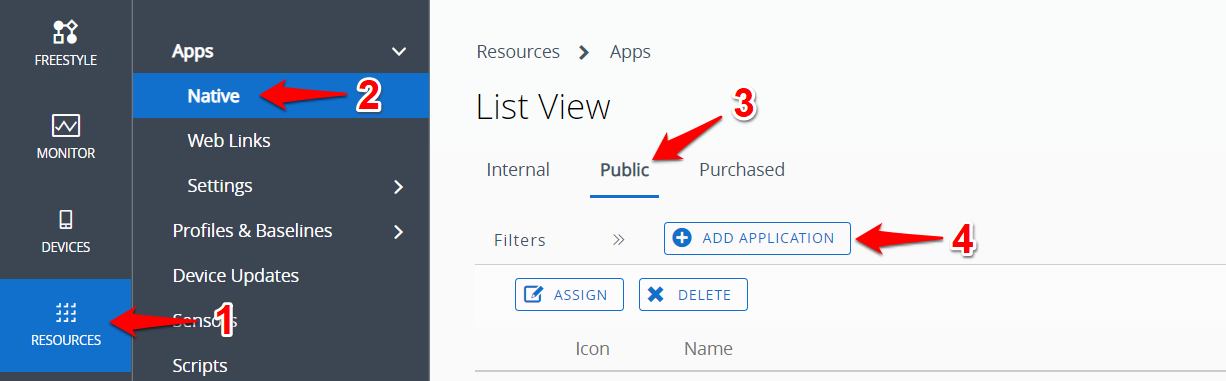1226x381 pixels.
Task: Click the plus icon on Add Application
Action: pos(683,238)
